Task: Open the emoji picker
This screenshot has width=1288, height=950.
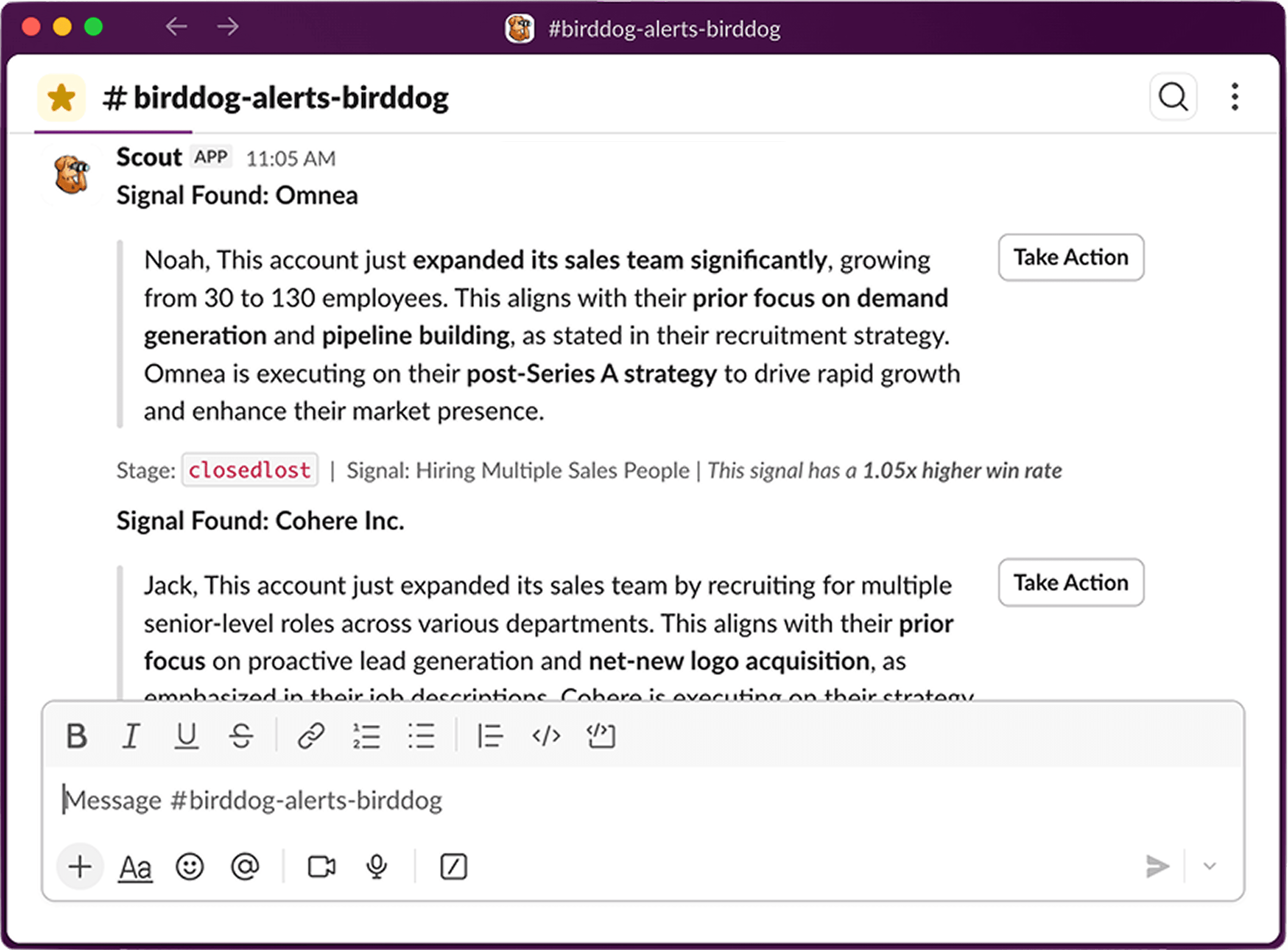Action: (x=190, y=867)
